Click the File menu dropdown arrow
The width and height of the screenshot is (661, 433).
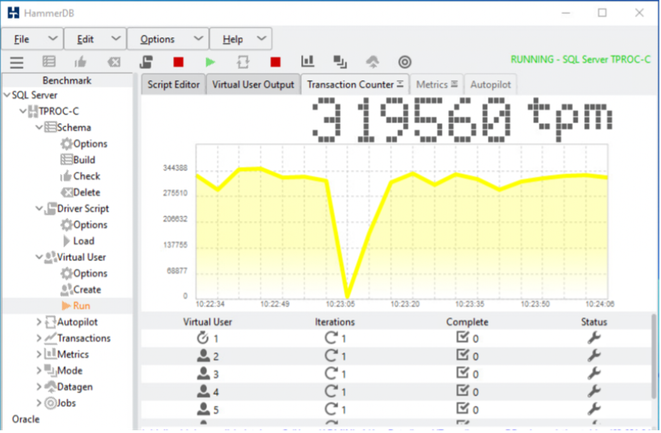[53, 38]
